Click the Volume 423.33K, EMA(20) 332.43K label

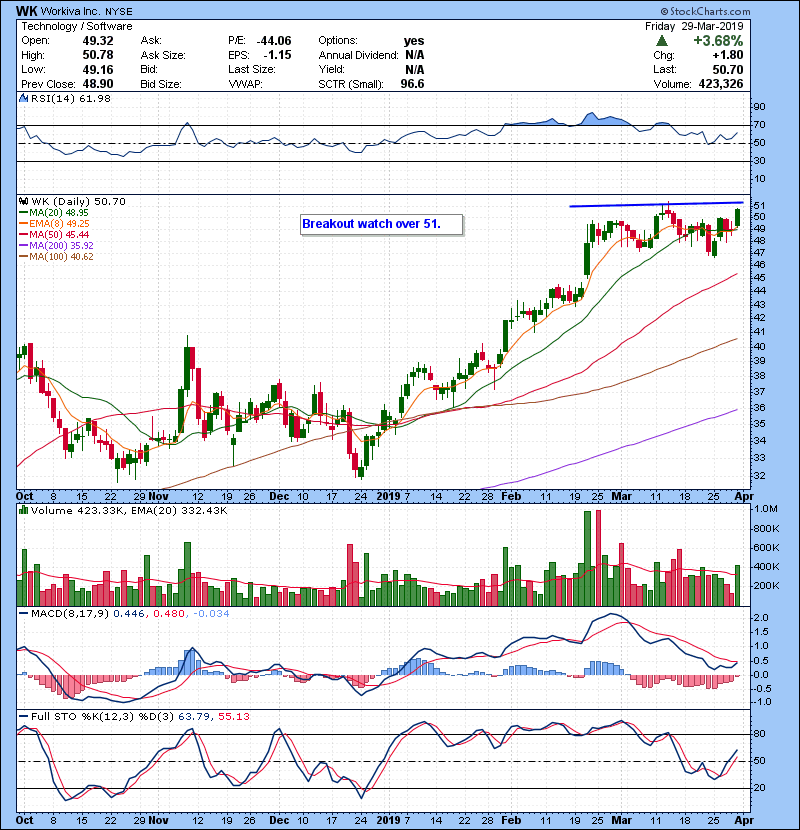pyautogui.click(x=129, y=510)
